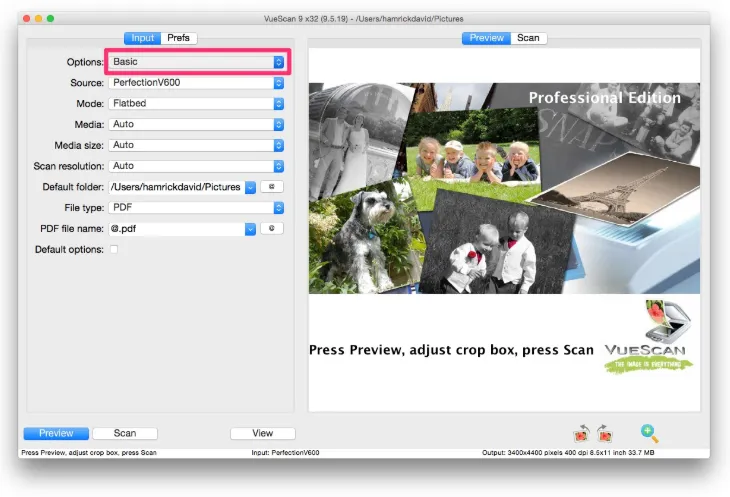Click status text 'Press Preview, adjust crop box'
Viewport: 730px width, 497px height.
click(x=89, y=452)
